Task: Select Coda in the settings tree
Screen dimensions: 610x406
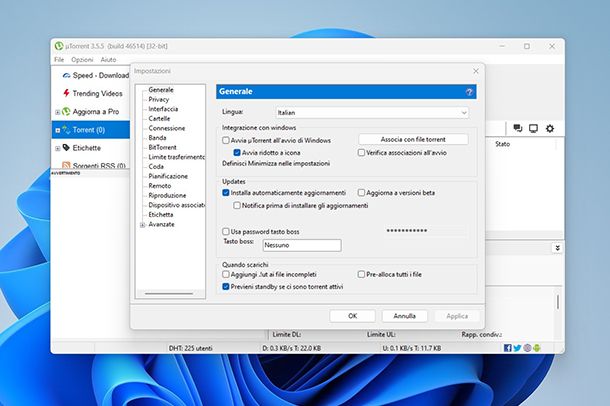Action: point(156,166)
